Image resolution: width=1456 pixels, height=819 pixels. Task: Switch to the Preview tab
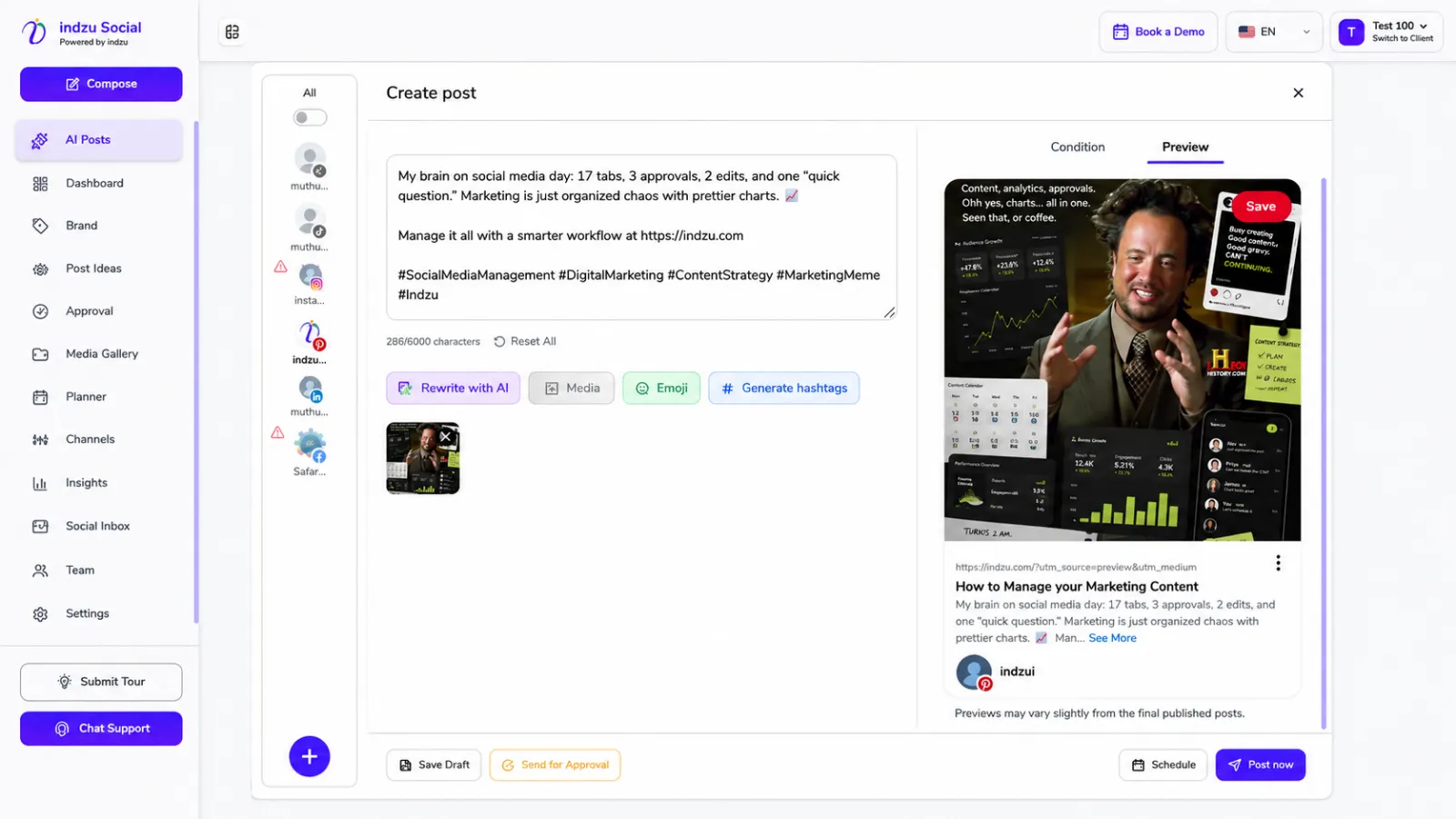click(1185, 147)
